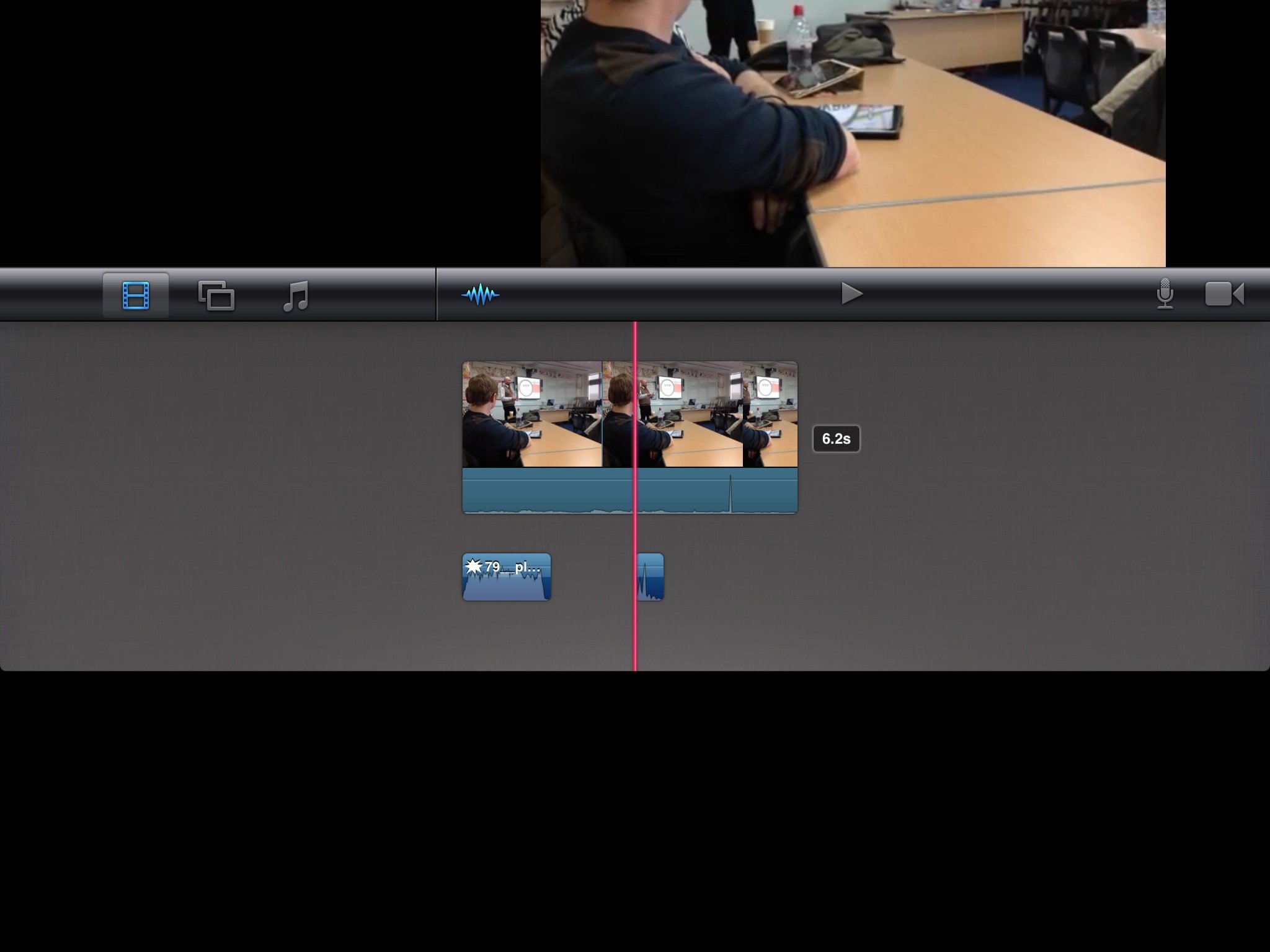Open the photos browser
Viewport: 1270px width, 952px height.
215,296
